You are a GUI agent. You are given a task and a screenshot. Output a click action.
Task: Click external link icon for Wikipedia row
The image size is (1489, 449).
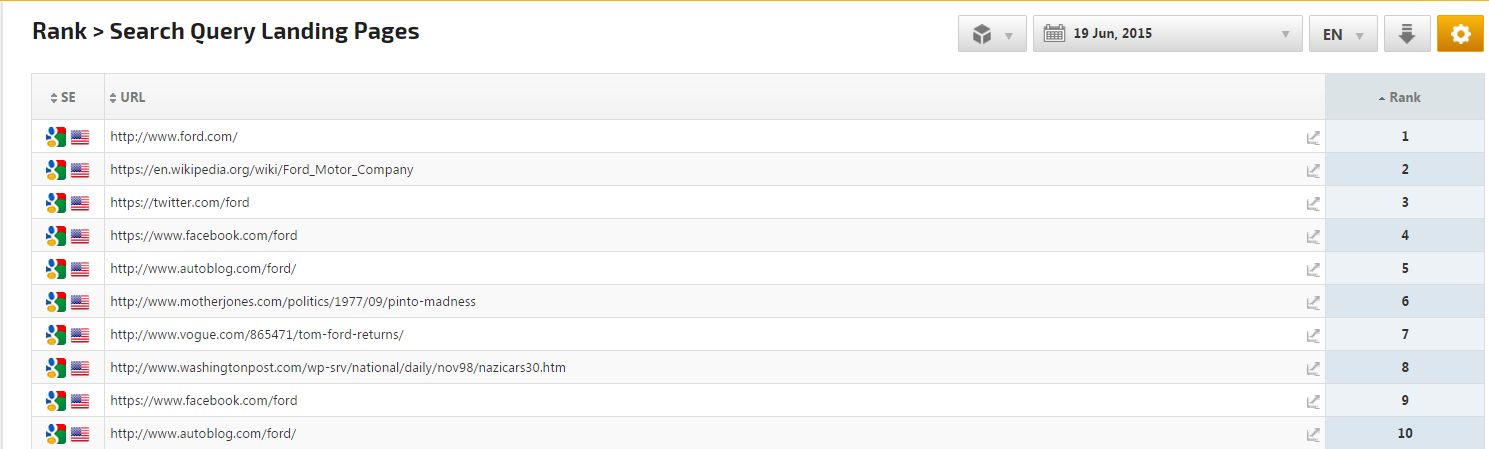(1313, 170)
